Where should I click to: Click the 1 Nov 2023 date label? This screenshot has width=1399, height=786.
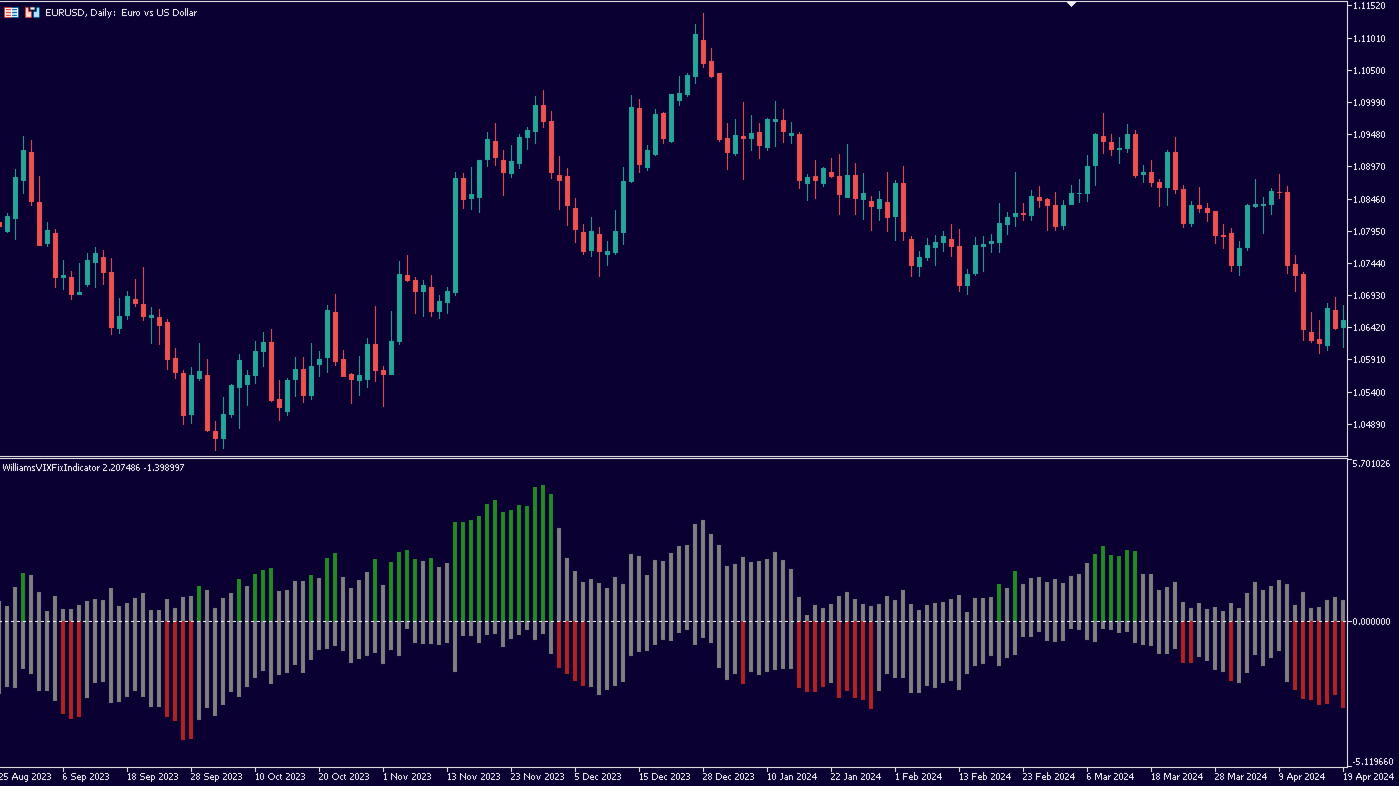408,776
